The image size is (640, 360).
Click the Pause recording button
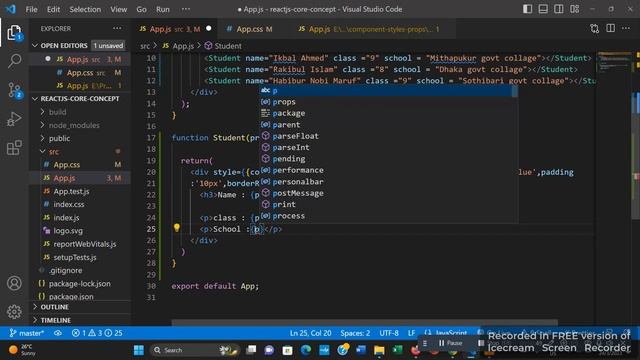451,343
